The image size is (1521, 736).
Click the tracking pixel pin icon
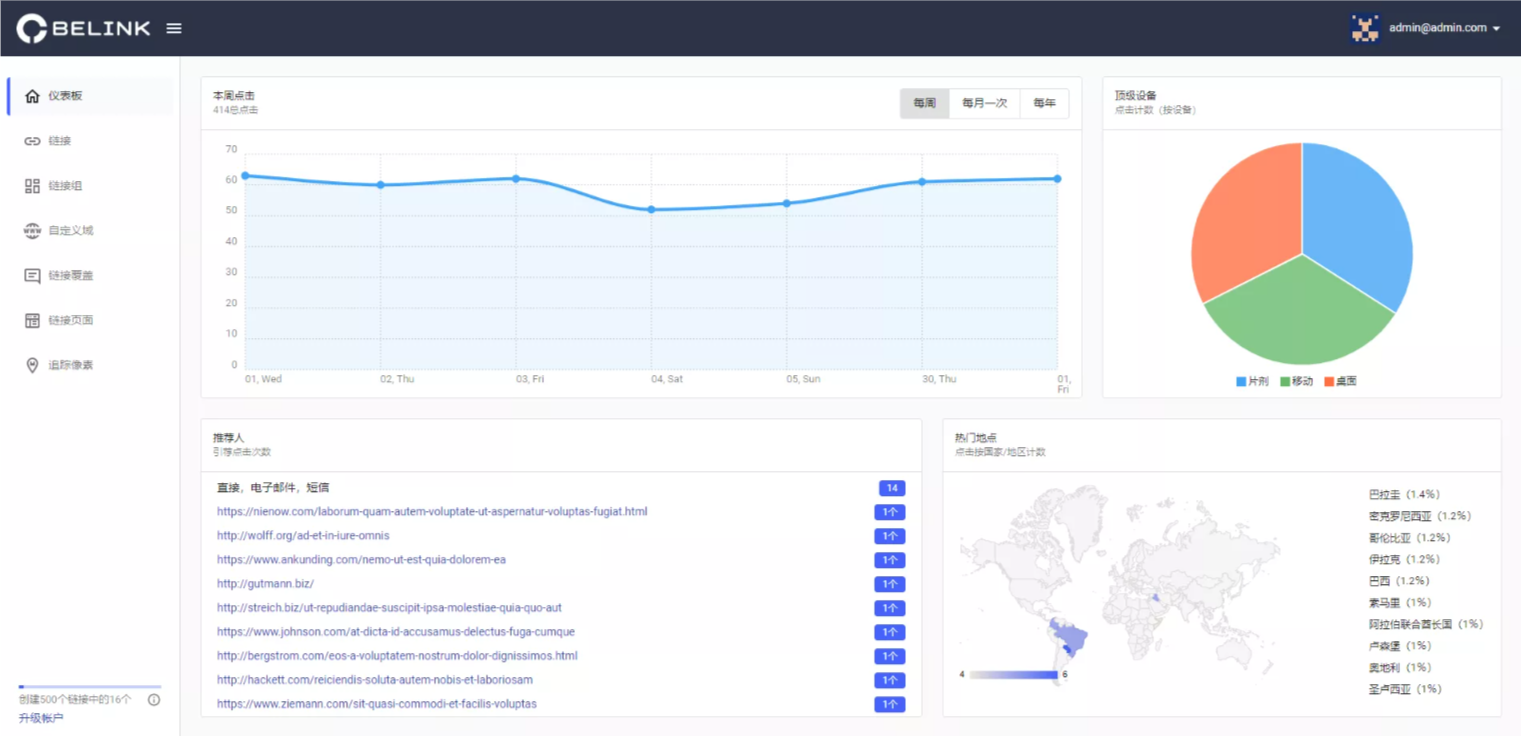click(32, 366)
